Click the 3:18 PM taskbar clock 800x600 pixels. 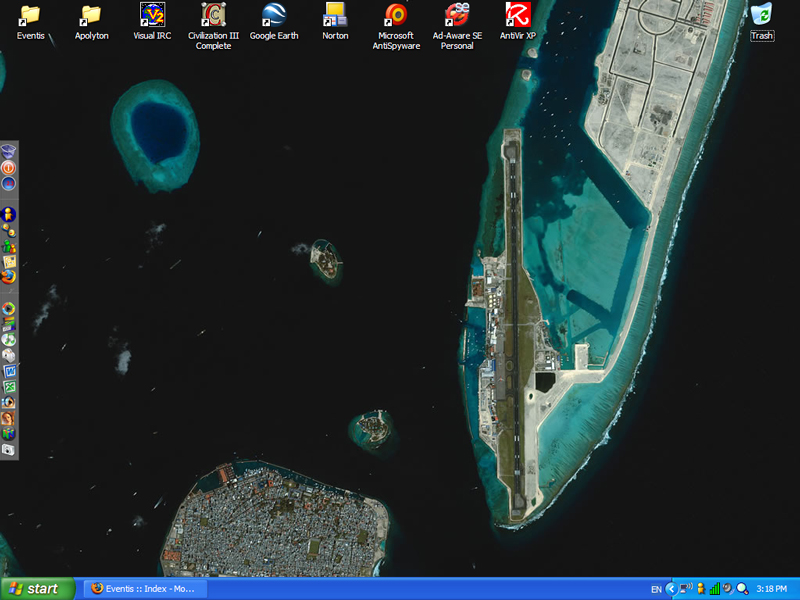(772, 589)
